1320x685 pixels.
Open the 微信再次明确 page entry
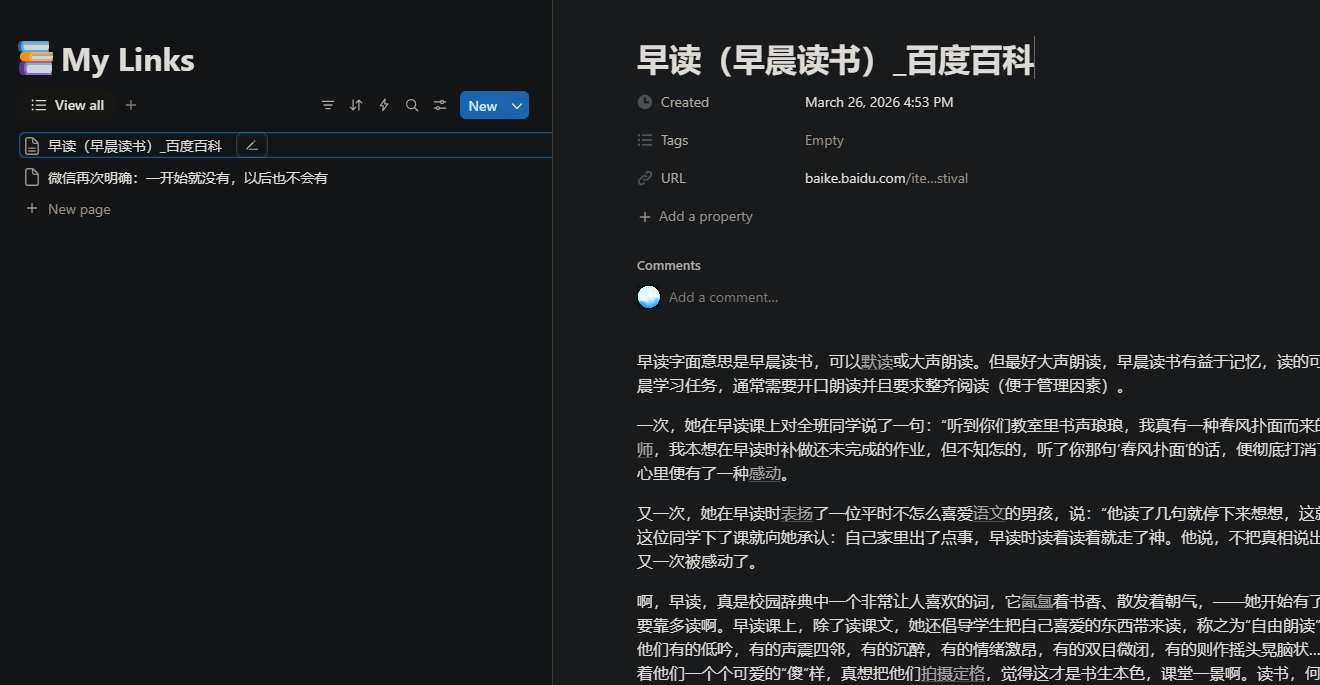tap(188, 178)
